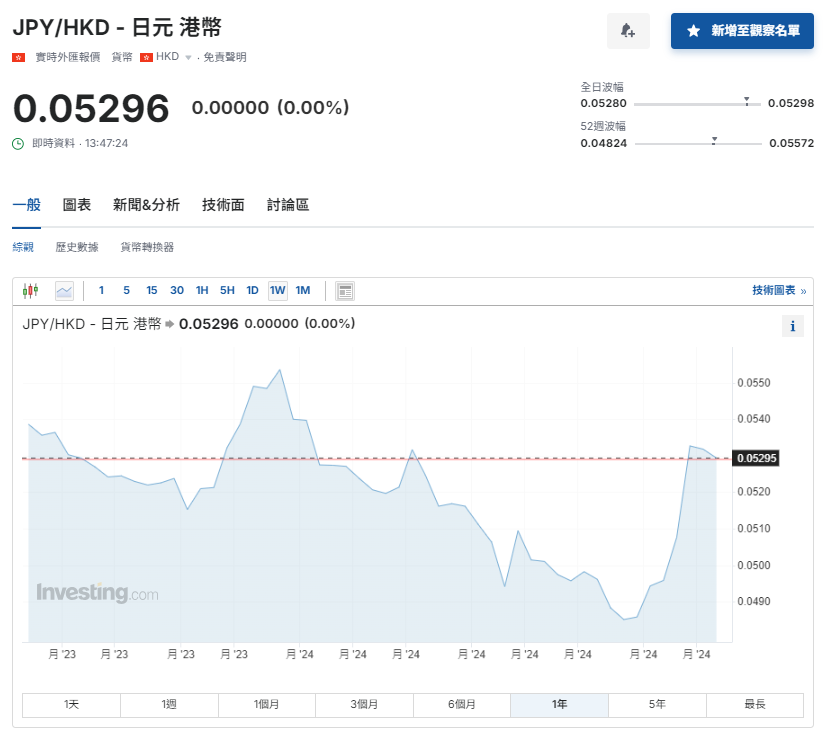827x751 pixels.
Task: Open the 歷史數據 sub-tab
Action: [76, 246]
